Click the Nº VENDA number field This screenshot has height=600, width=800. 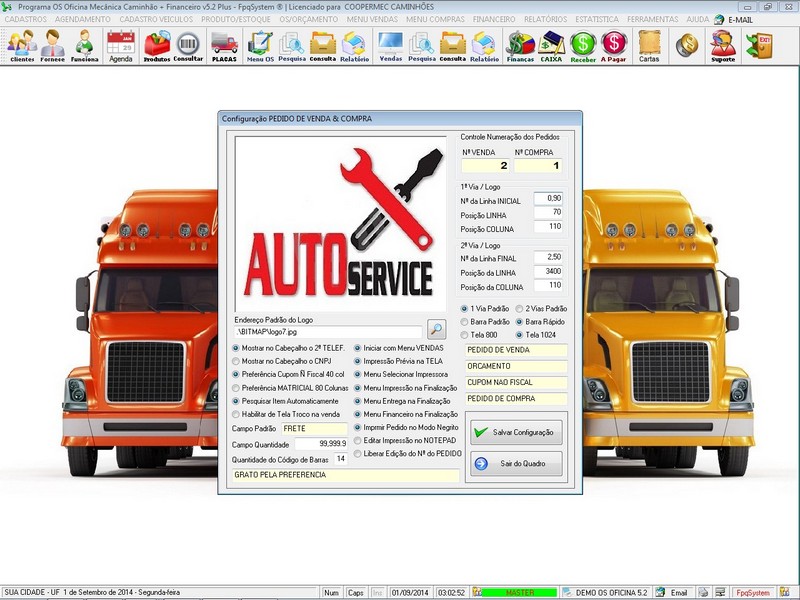pos(485,165)
